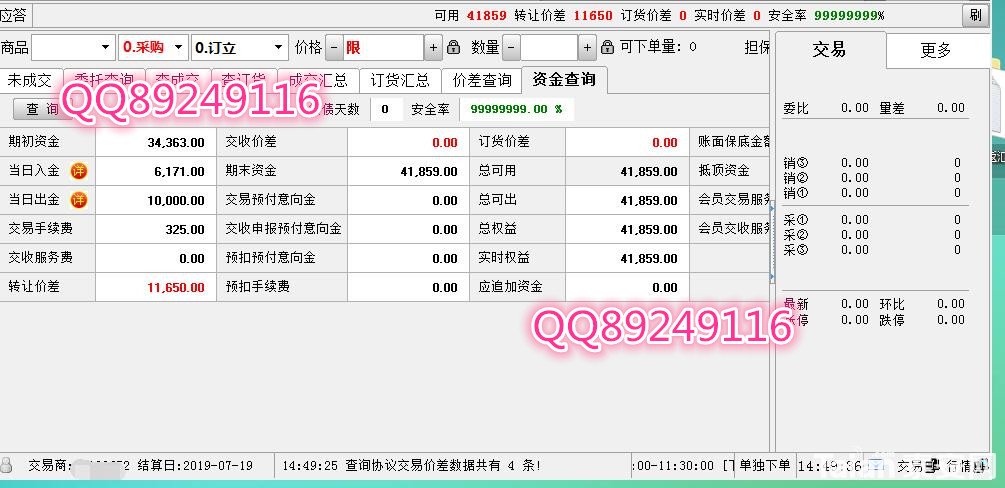Switch to the 查成交 tab
The image size is (1005, 488).
[178, 80]
